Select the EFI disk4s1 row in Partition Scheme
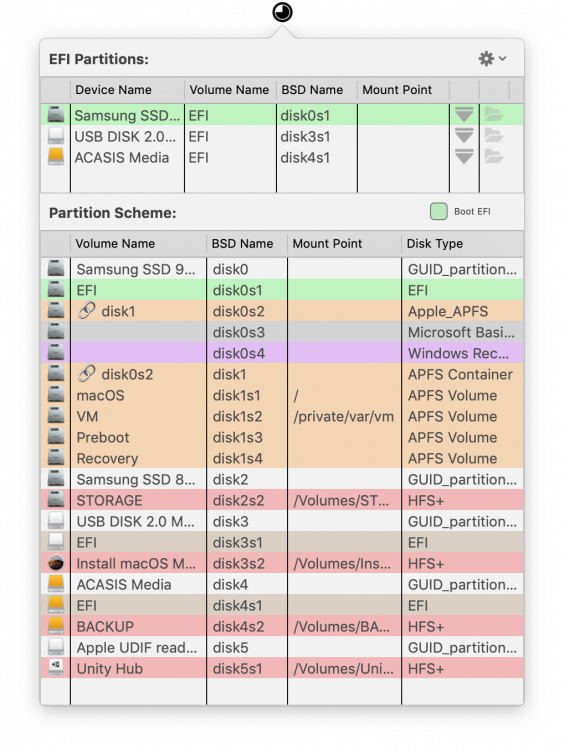Viewport: 564px width, 750px height. pos(282,606)
